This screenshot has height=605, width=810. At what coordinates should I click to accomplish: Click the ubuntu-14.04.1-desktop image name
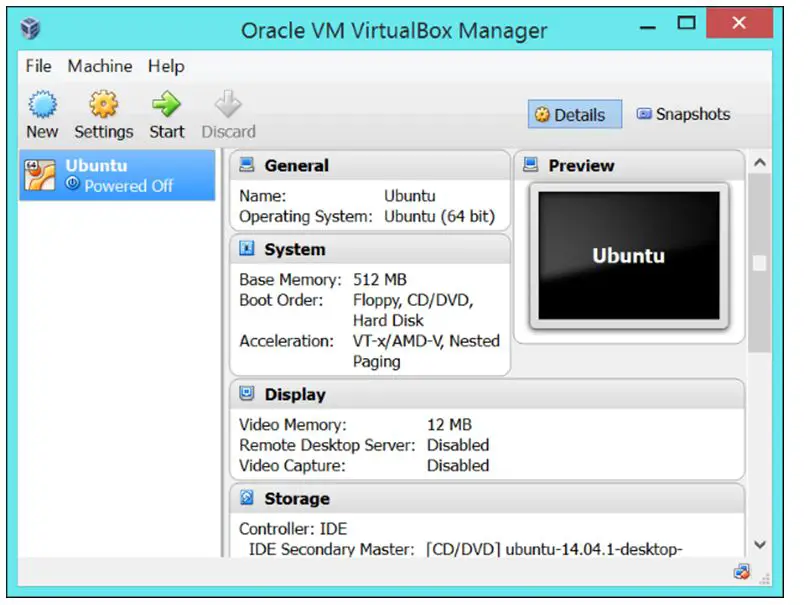pyautogui.click(x=594, y=549)
